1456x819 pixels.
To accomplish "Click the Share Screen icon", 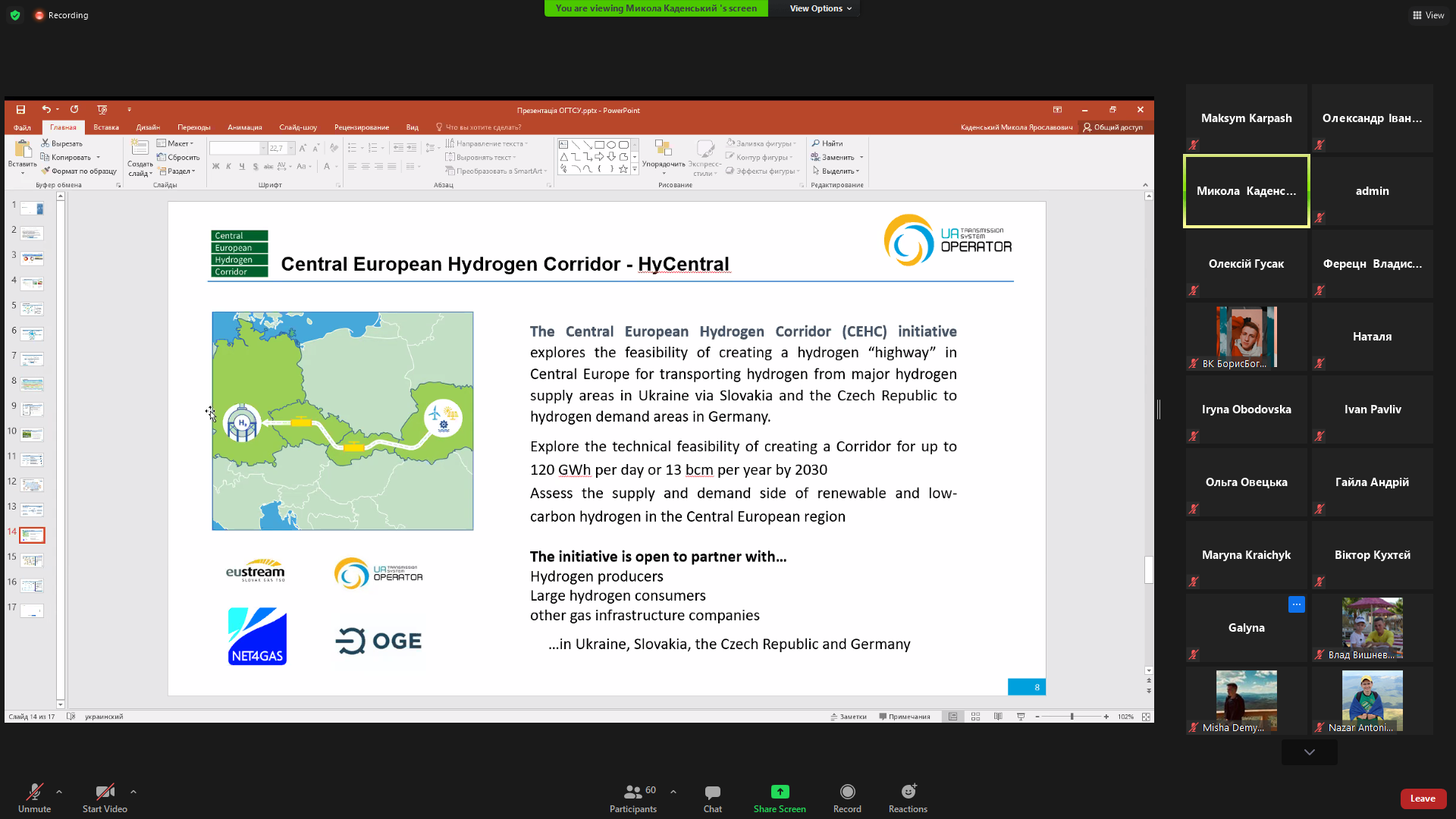I will [780, 792].
